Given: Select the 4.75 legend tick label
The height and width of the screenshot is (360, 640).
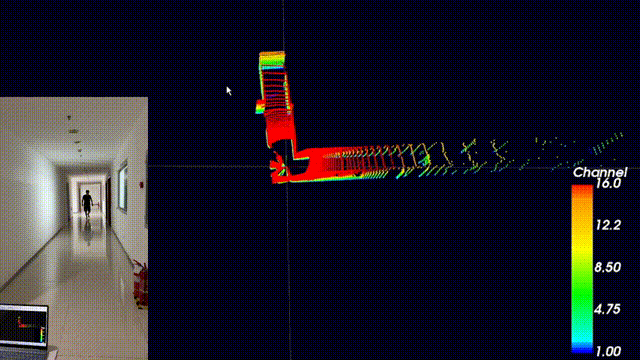Looking at the screenshot, I should [608, 309].
